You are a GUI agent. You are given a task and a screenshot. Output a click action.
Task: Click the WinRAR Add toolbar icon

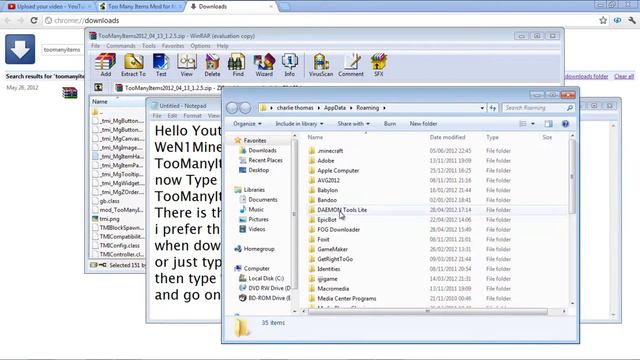[x=105, y=64]
